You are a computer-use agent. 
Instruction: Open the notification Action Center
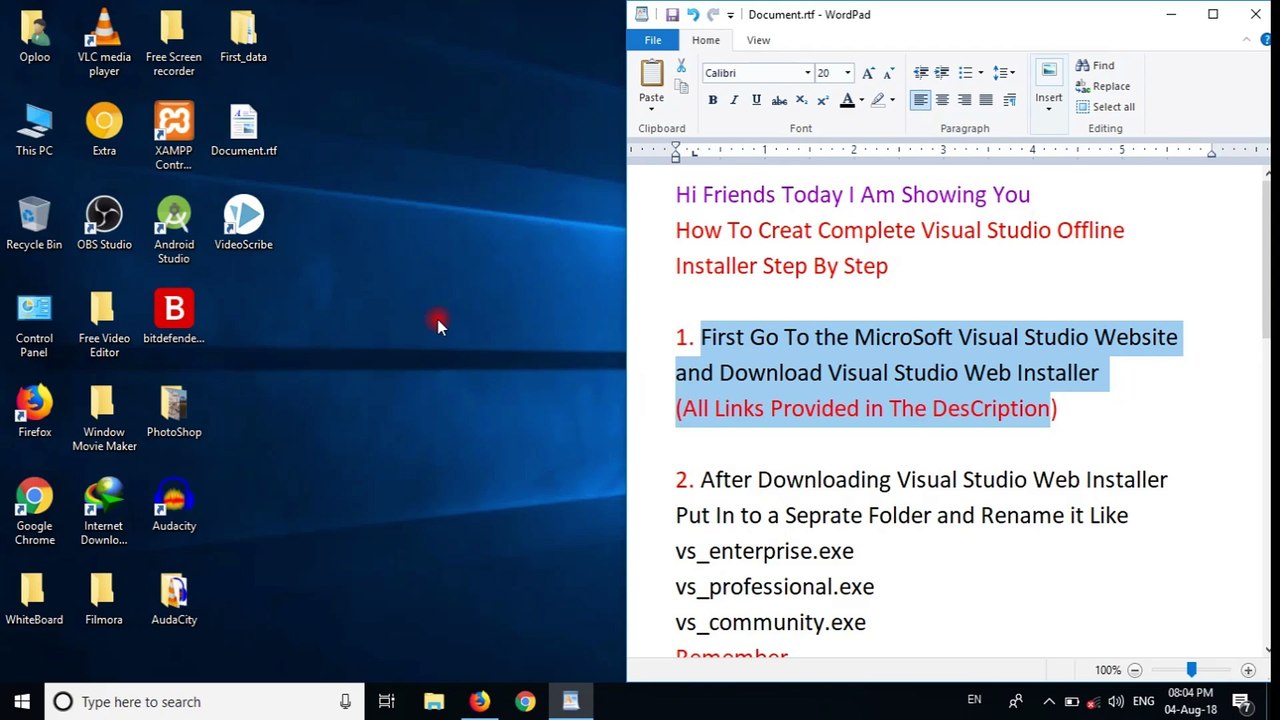pos(1241,702)
